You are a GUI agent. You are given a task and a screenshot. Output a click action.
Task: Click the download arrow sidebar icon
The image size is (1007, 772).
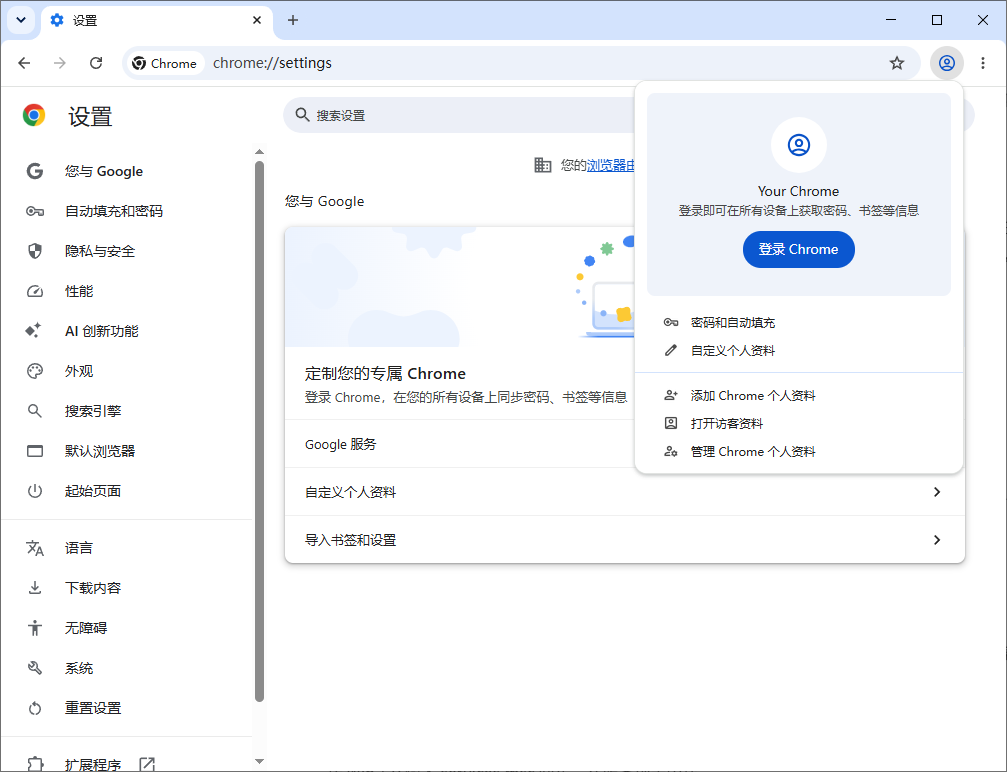click(x=35, y=588)
